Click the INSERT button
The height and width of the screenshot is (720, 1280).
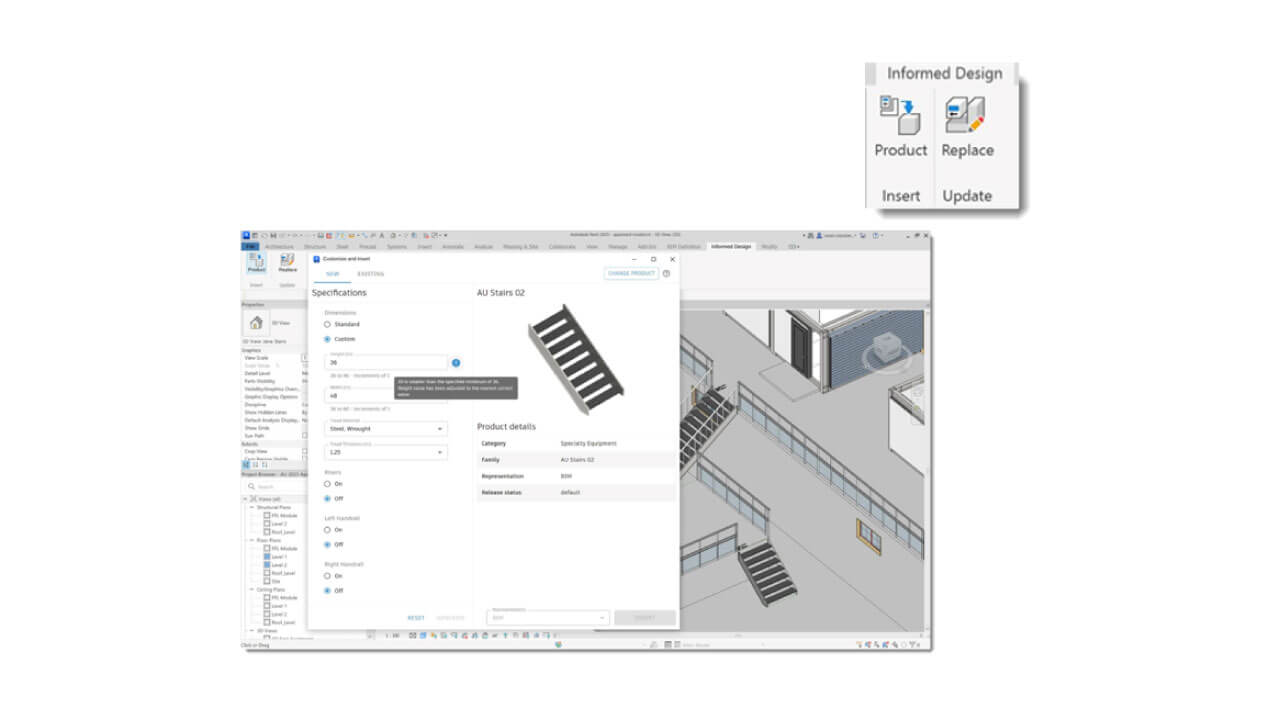(645, 618)
